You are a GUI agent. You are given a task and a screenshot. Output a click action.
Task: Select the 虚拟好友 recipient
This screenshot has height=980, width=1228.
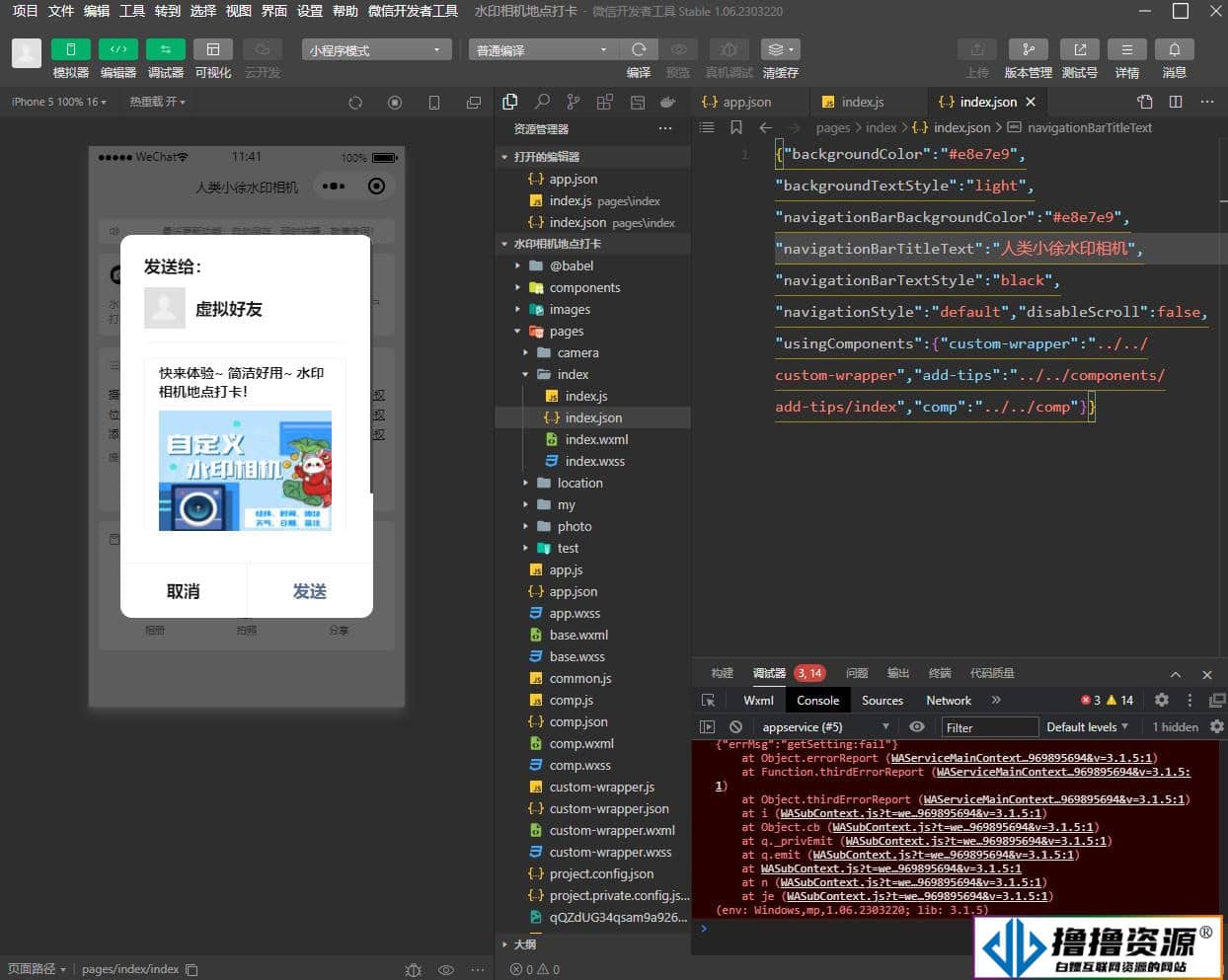(203, 309)
